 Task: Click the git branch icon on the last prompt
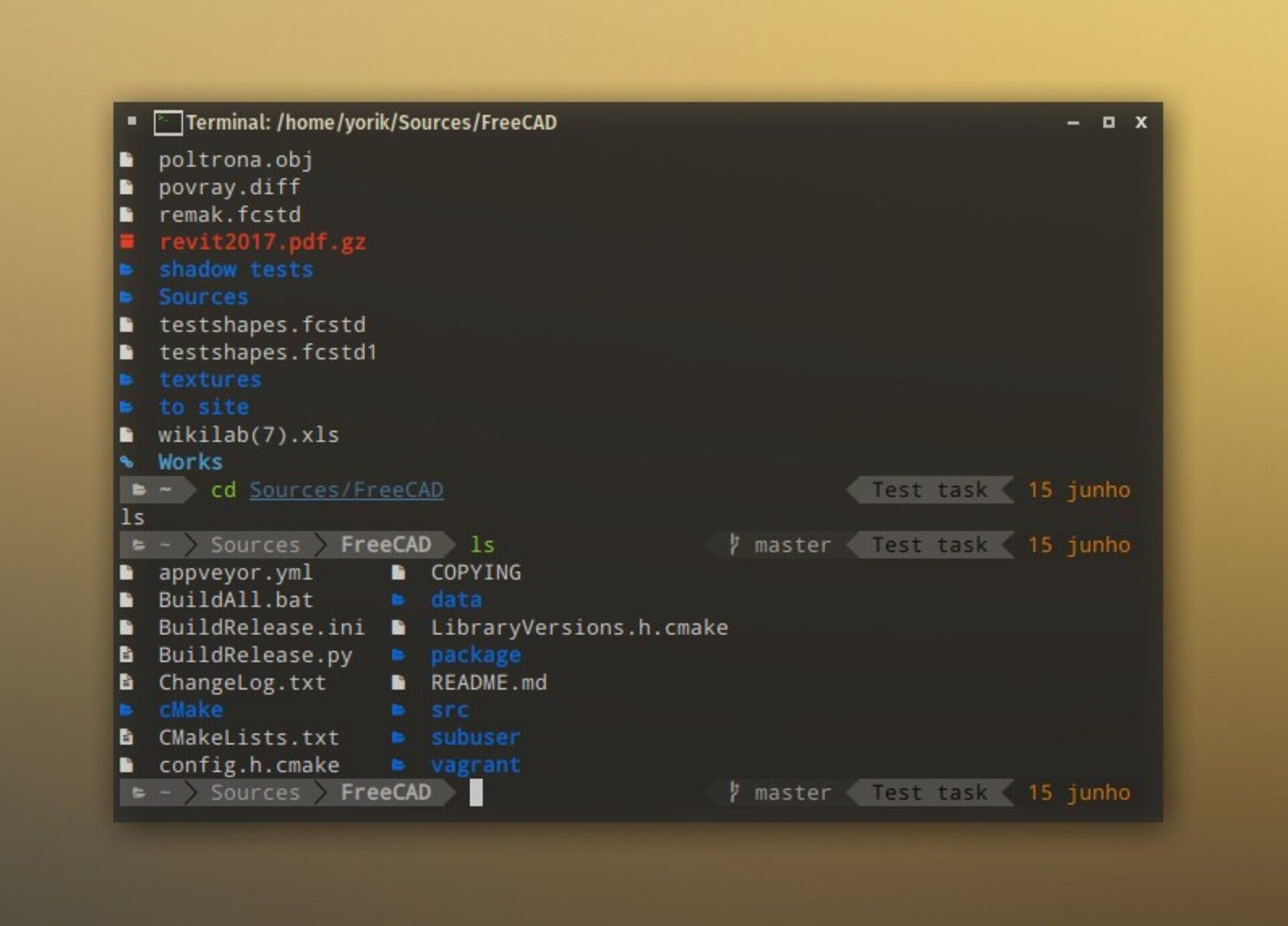(735, 792)
